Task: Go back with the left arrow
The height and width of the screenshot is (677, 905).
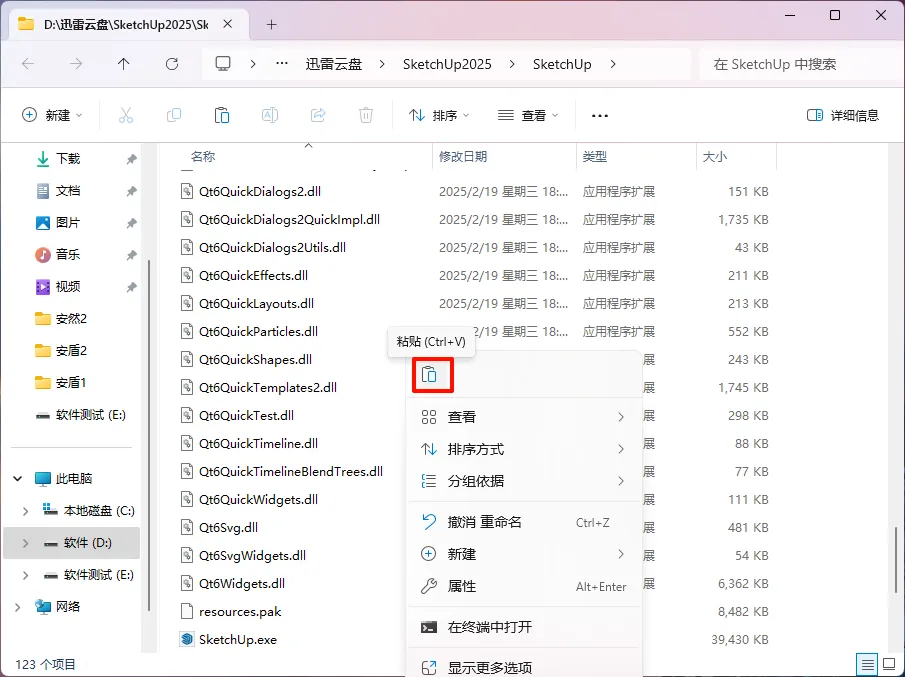Action: coord(28,64)
